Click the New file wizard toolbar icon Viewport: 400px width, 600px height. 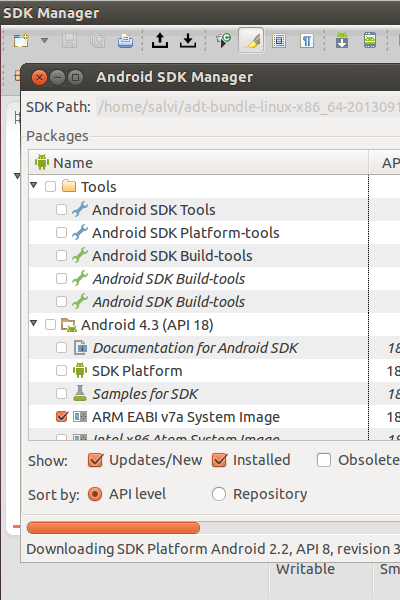(x=21, y=40)
